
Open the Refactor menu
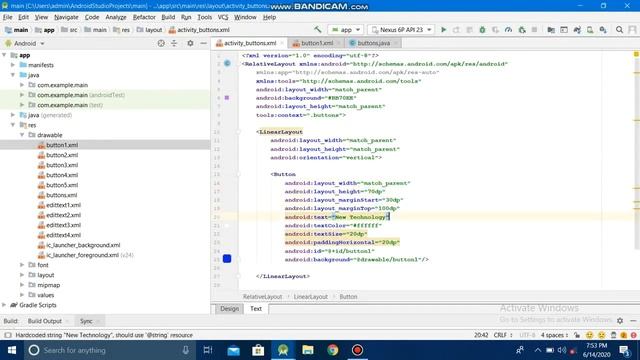(x=144, y=17)
